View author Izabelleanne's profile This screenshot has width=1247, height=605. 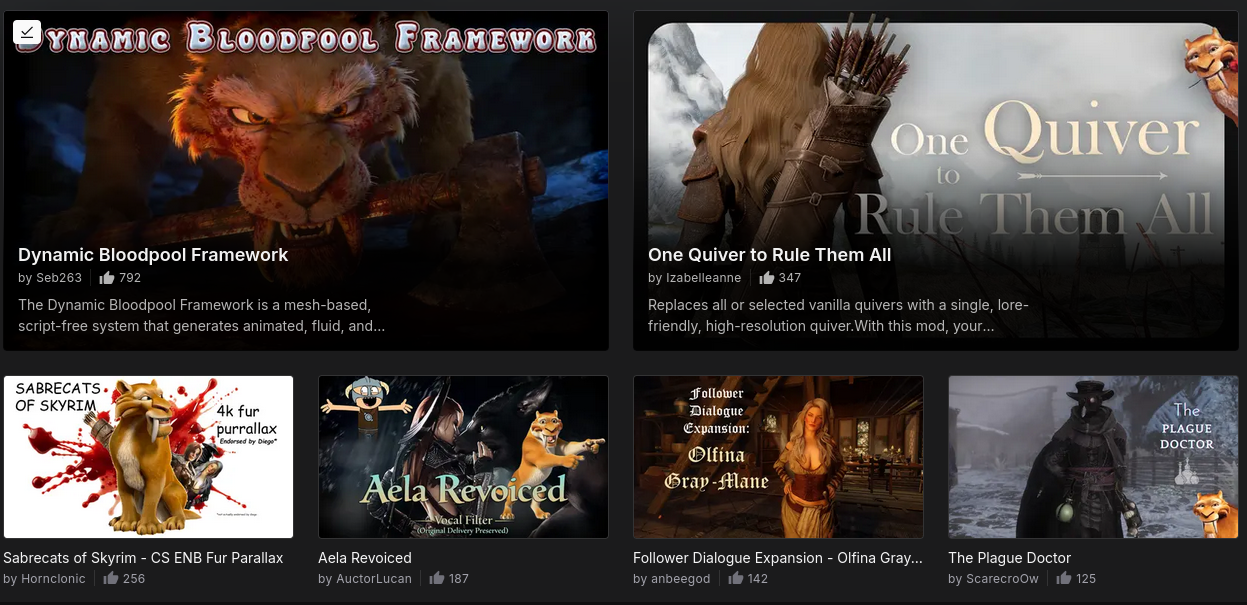[x=704, y=278]
